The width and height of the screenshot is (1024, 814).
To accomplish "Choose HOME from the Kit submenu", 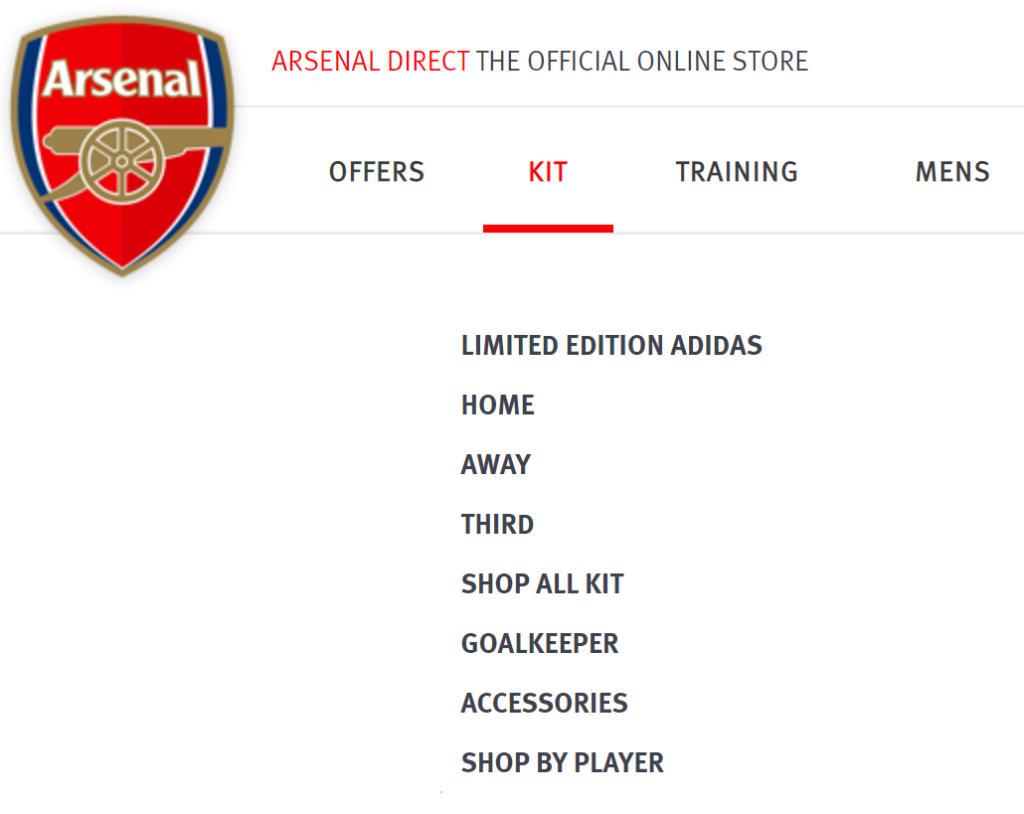I will coord(498,405).
